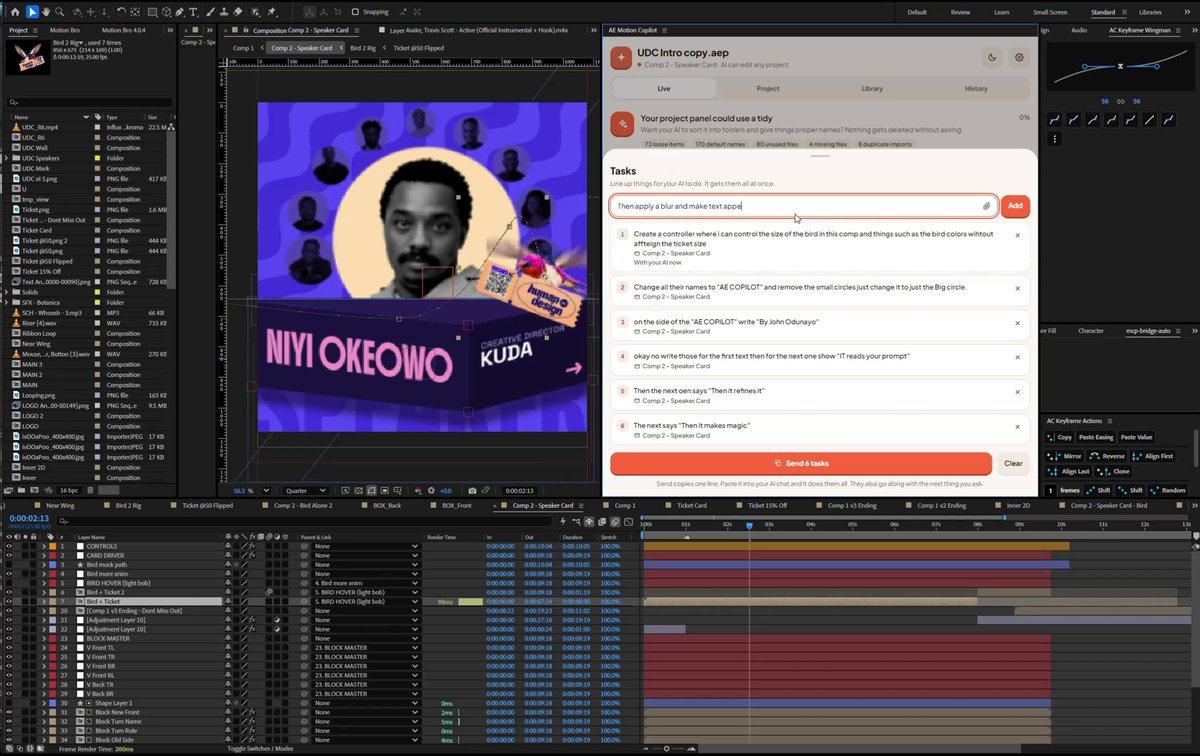This screenshot has width=1200, height=756.
Task: Select the Type text tool
Action: tap(194, 12)
